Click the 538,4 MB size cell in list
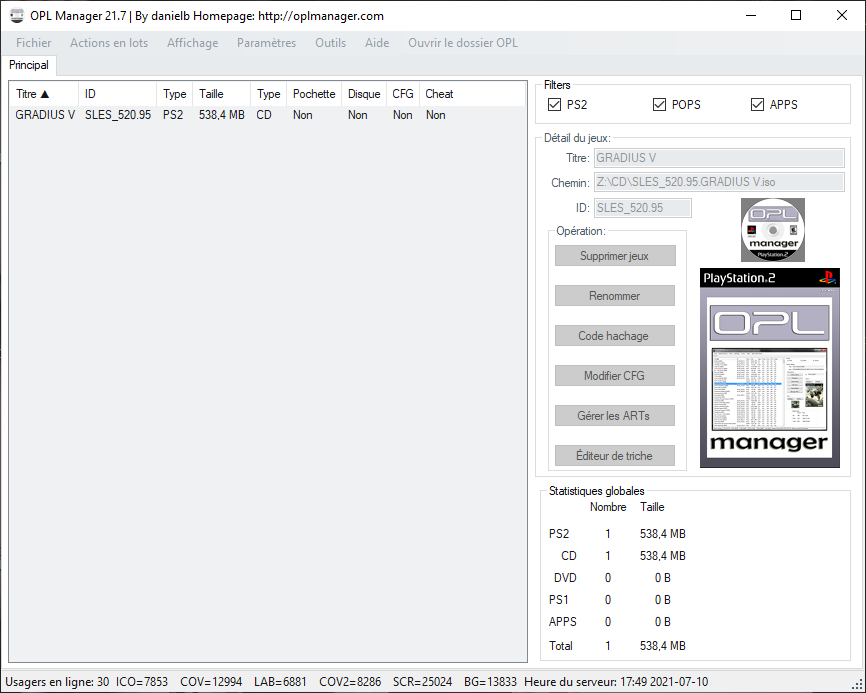866x693 pixels. 221,115
